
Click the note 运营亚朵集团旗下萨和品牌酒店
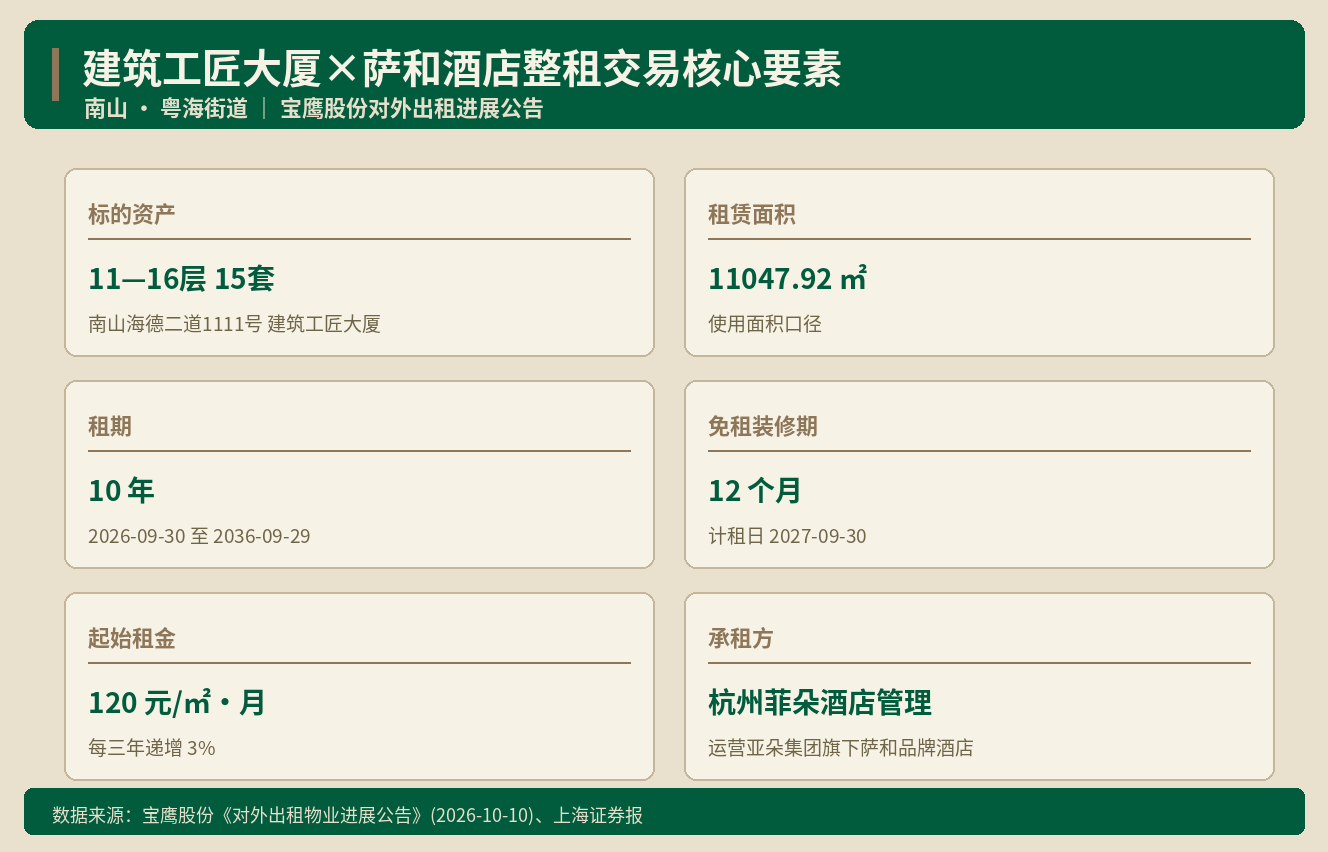tap(841, 748)
